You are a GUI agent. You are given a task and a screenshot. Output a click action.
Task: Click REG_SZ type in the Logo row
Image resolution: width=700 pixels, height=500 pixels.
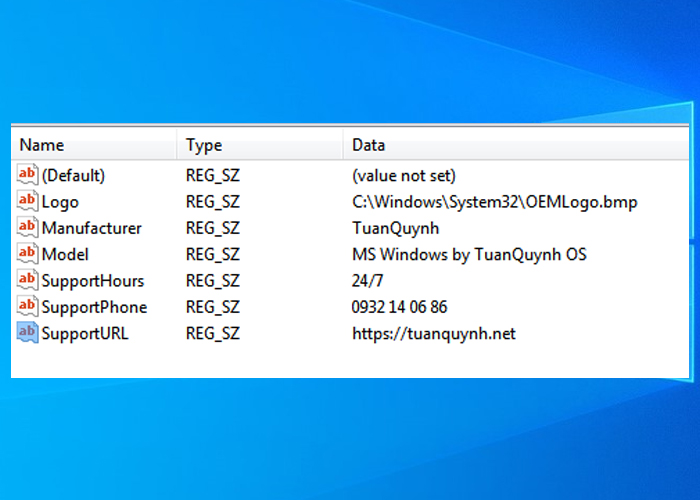pyautogui.click(x=213, y=202)
